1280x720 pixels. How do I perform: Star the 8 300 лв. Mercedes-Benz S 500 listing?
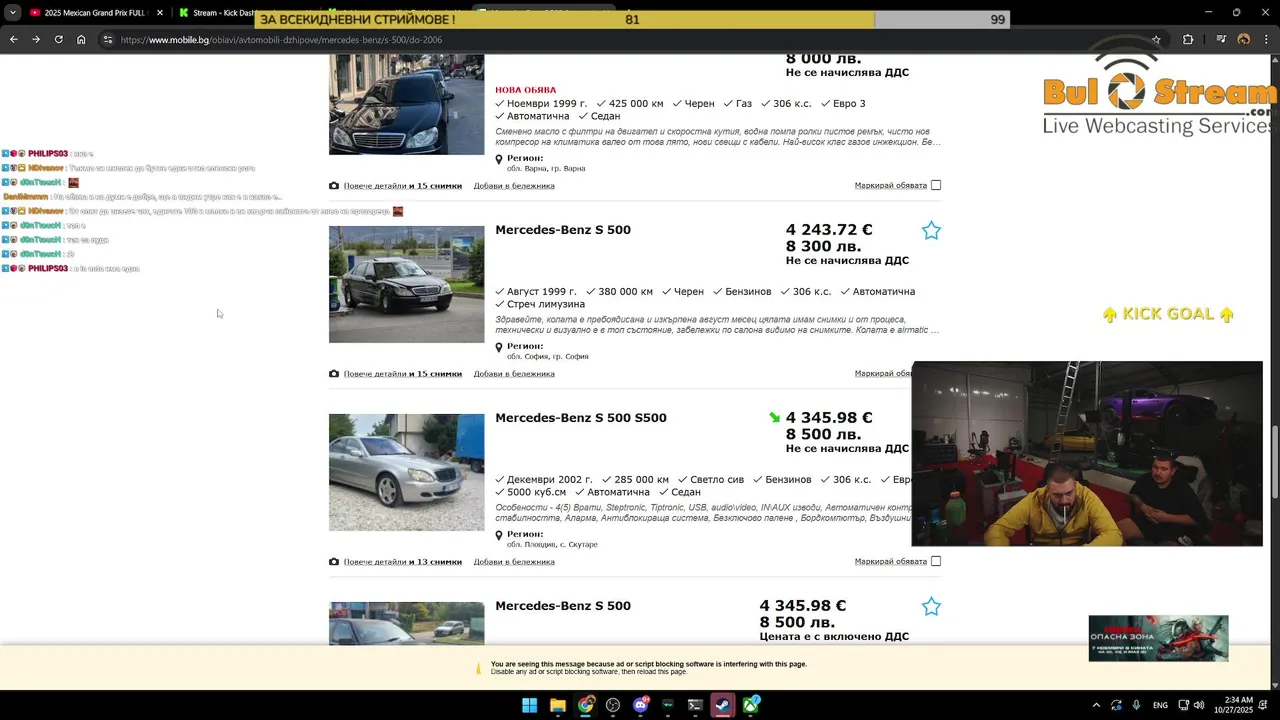tap(931, 231)
